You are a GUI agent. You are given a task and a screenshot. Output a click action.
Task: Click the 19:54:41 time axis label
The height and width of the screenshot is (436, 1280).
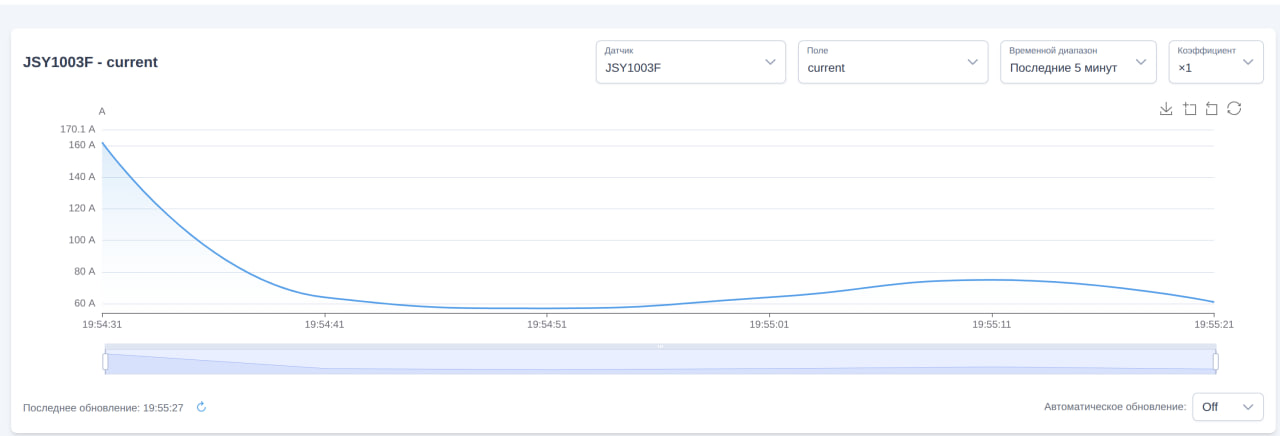point(325,325)
